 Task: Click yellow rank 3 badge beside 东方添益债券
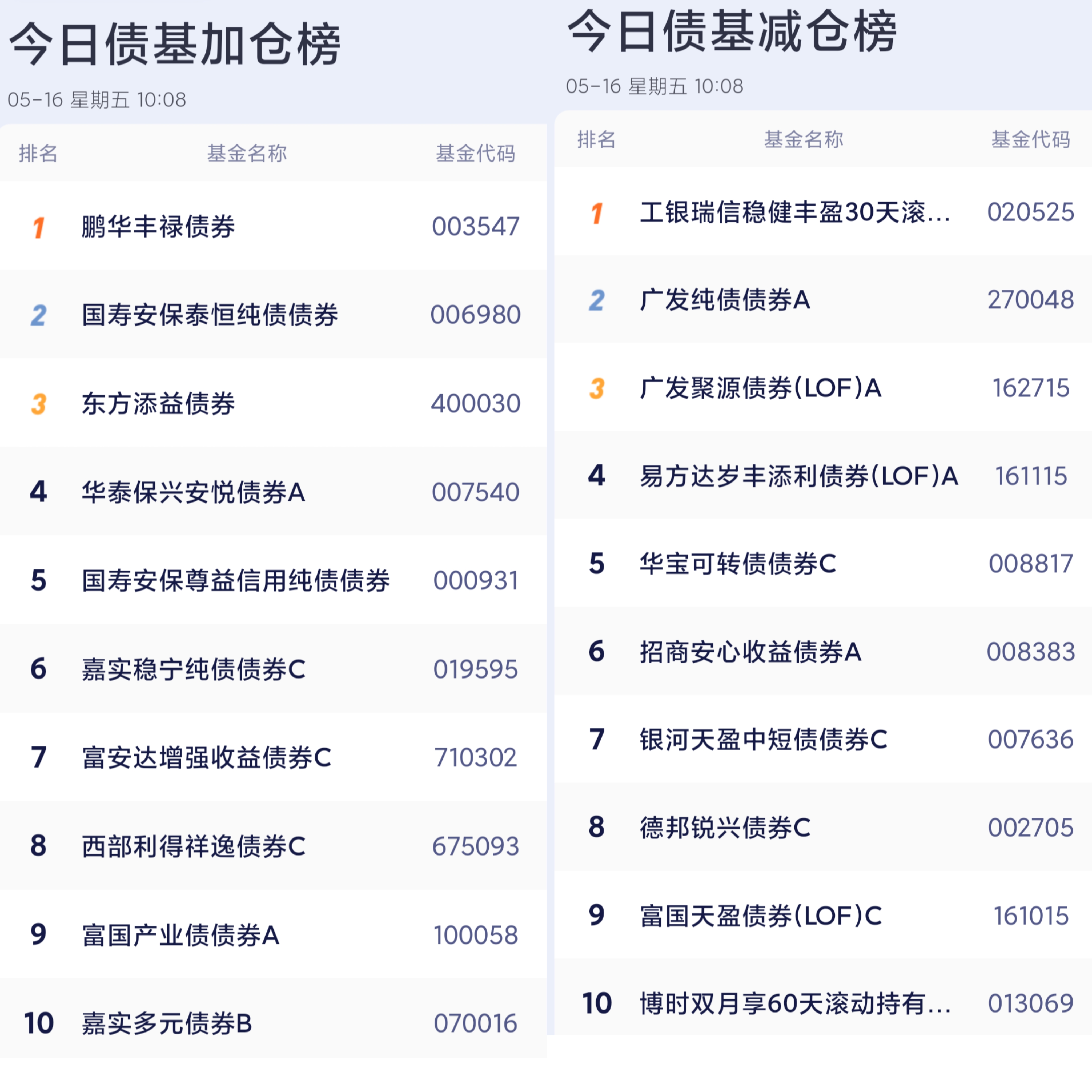(x=38, y=404)
